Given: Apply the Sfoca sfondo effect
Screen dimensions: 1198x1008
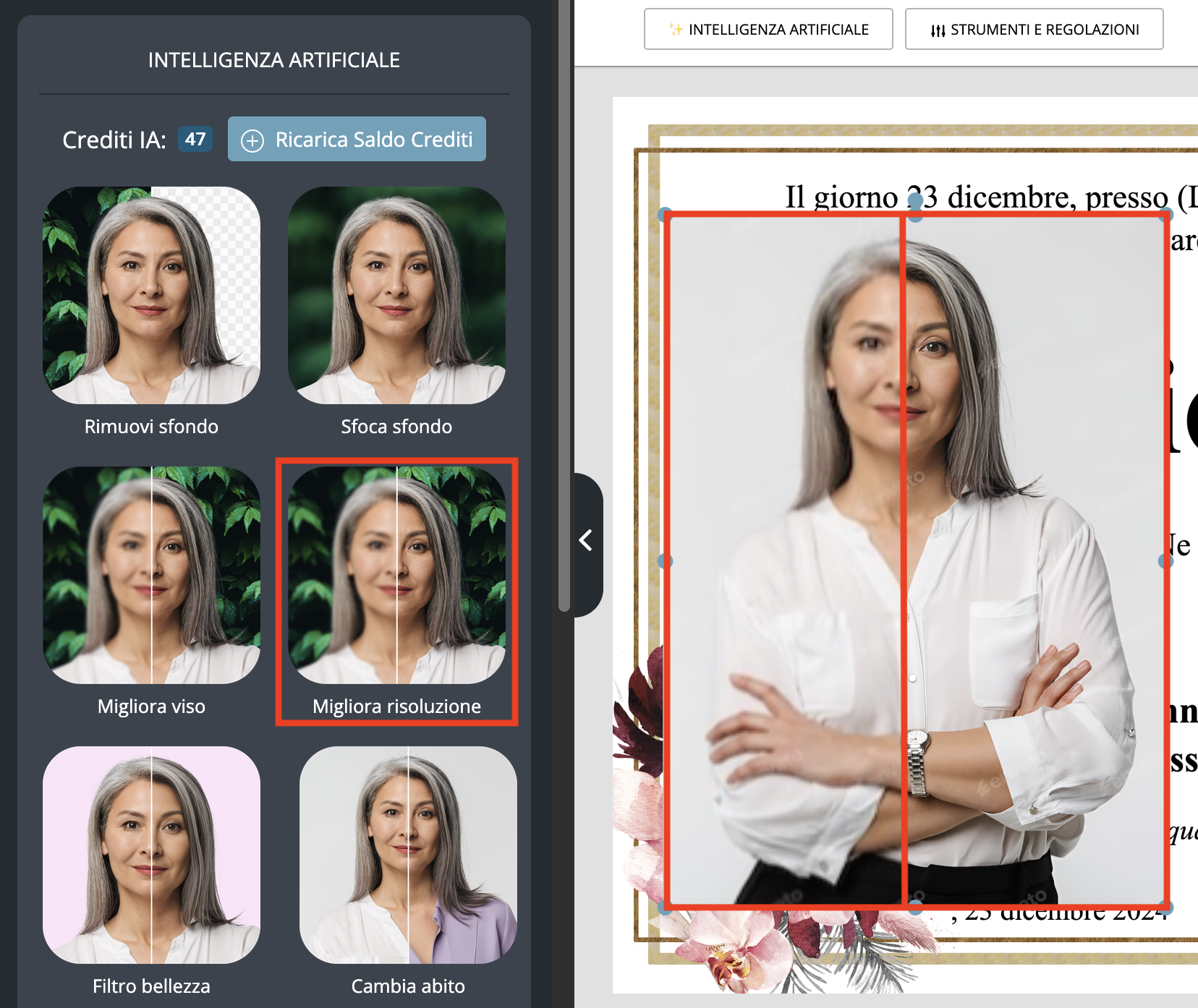Looking at the screenshot, I should point(396,295).
